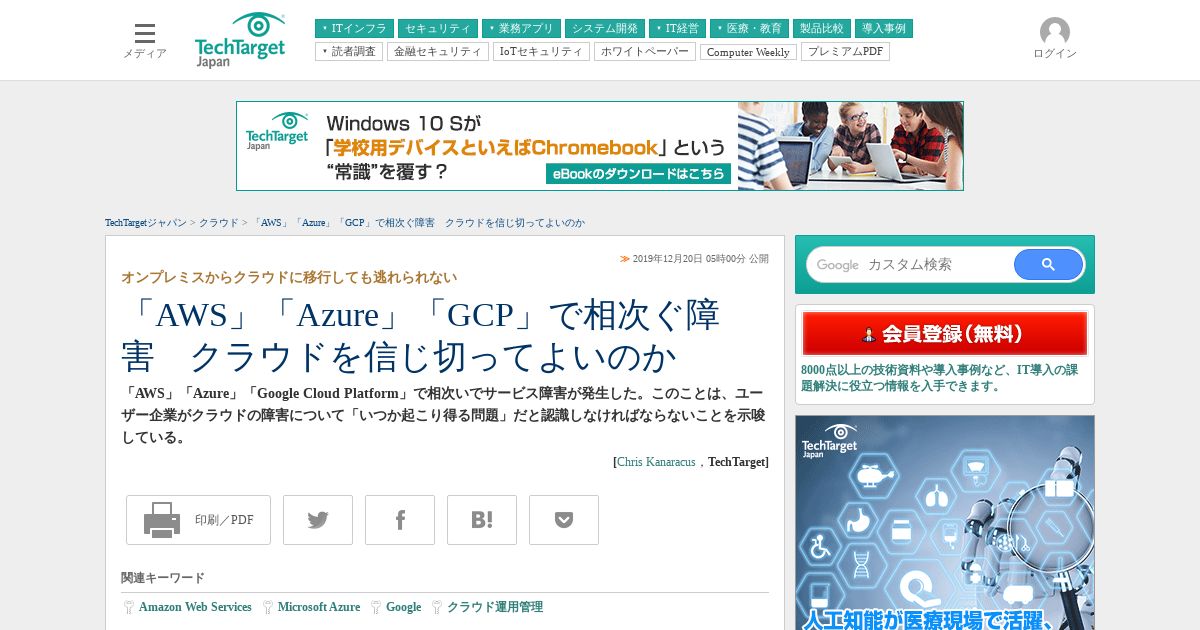1200x630 pixels.
Task: Click the TechTarget Japan logo
Action: (240, 40)
